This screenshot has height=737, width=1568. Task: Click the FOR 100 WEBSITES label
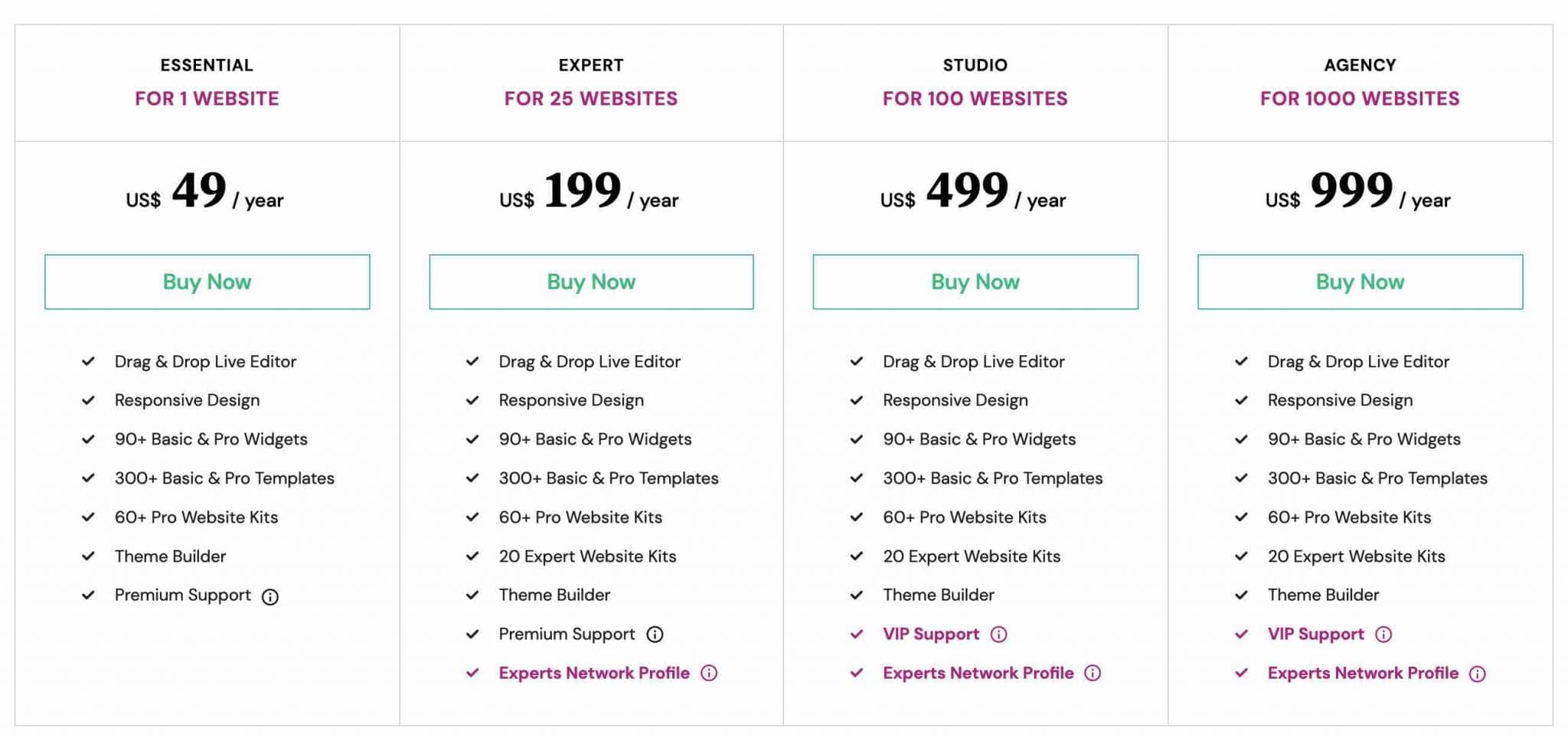pos(975,99)
